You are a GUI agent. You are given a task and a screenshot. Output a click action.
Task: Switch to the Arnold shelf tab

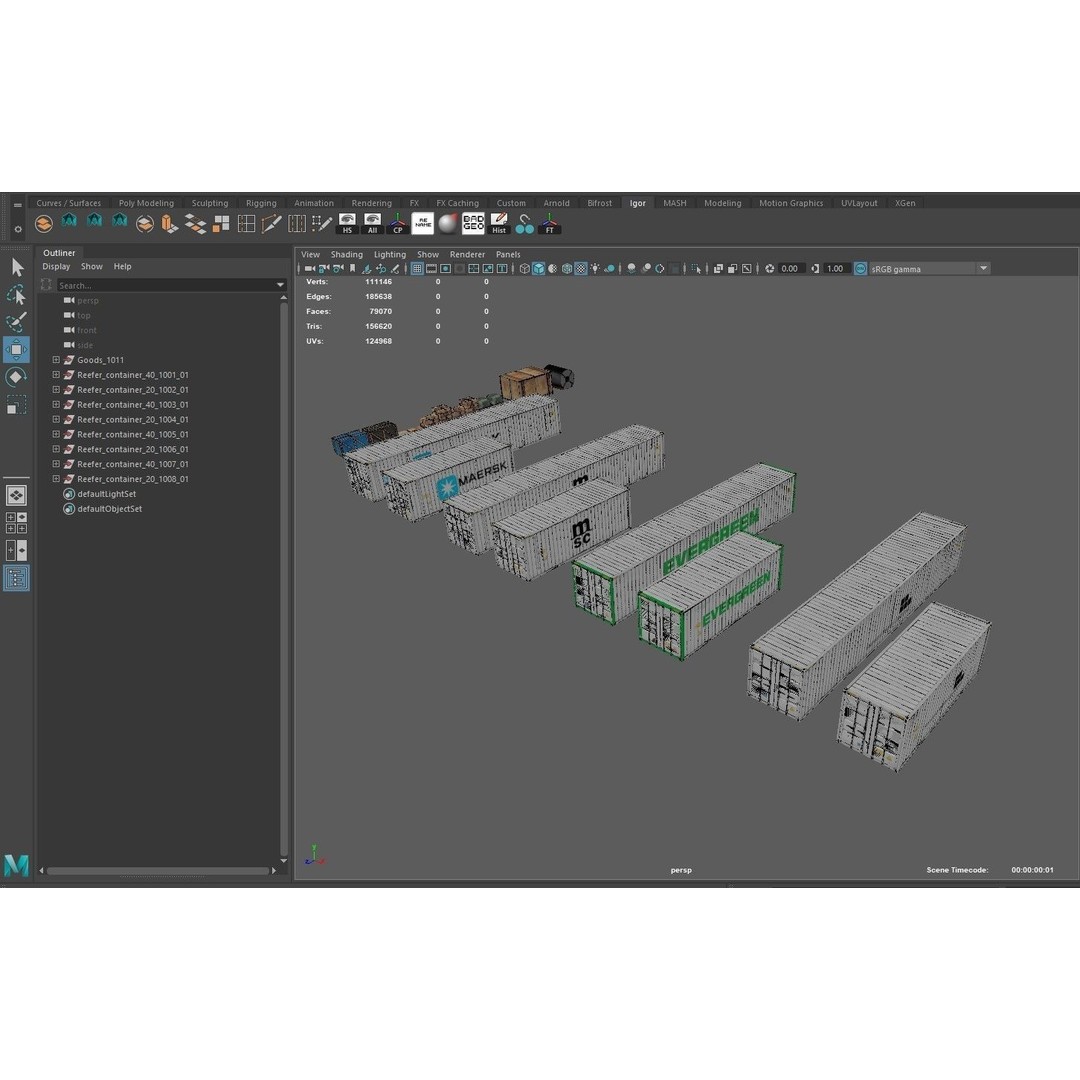coord(556,202)
